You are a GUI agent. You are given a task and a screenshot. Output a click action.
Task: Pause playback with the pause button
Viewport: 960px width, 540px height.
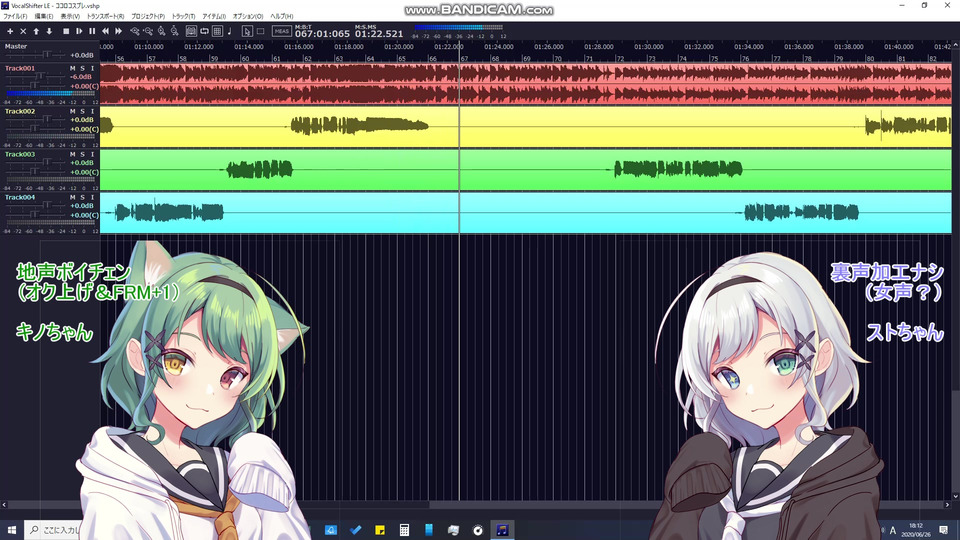(92, 31)
